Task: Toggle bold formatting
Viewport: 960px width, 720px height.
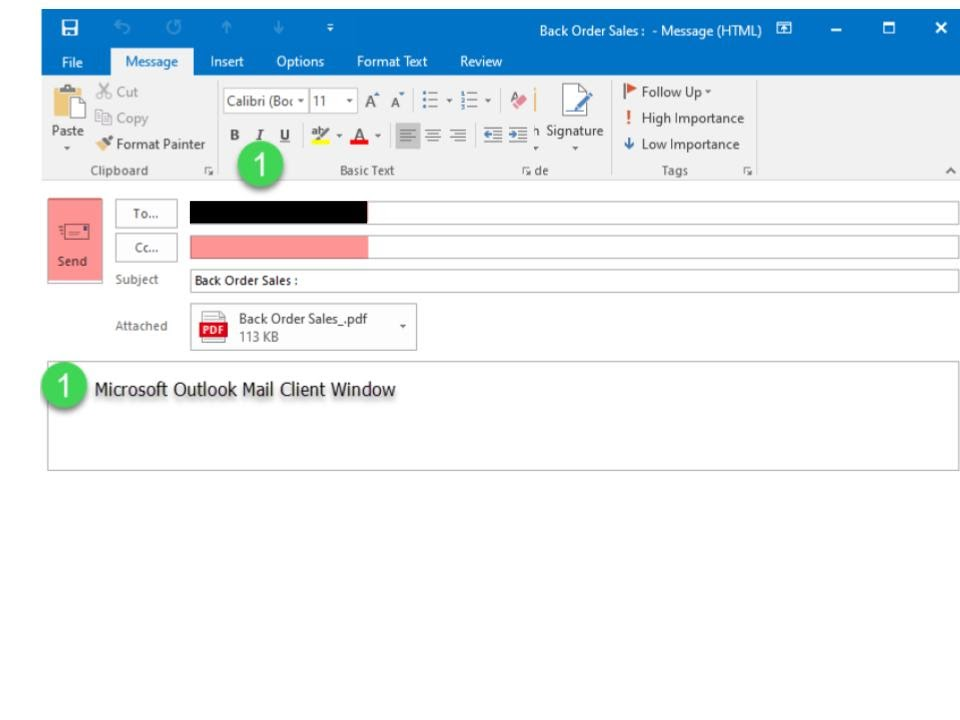Action: (236, 134)
